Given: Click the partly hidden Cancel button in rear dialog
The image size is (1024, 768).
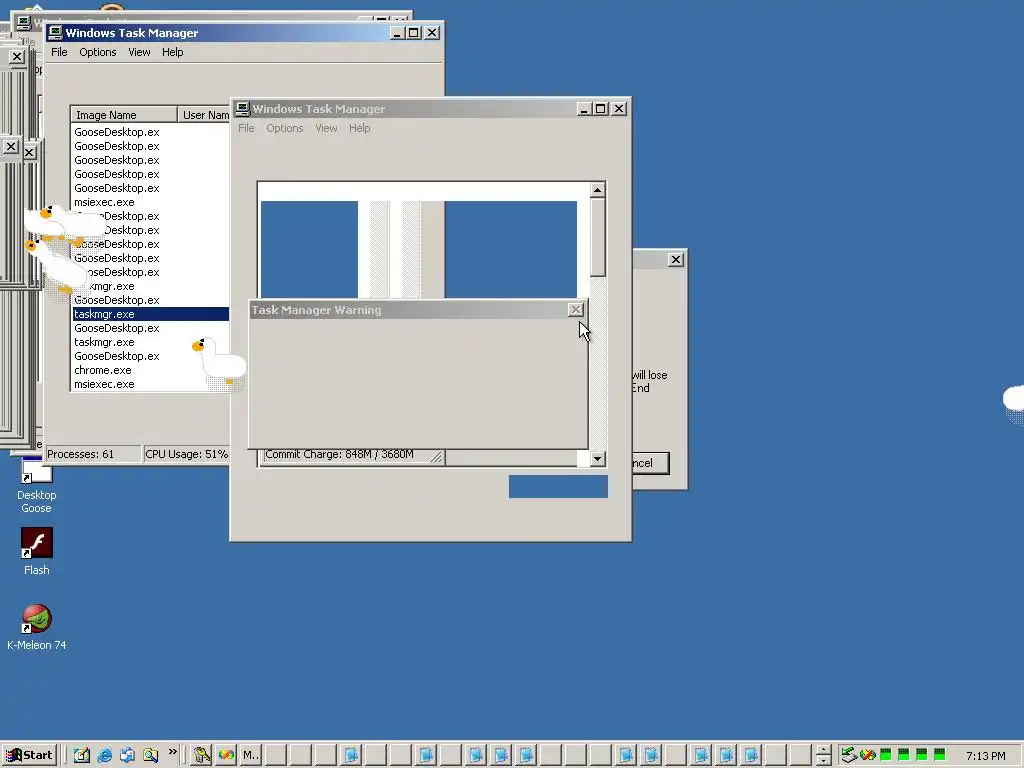Looking at the screenshot, I should click(650, 463).
